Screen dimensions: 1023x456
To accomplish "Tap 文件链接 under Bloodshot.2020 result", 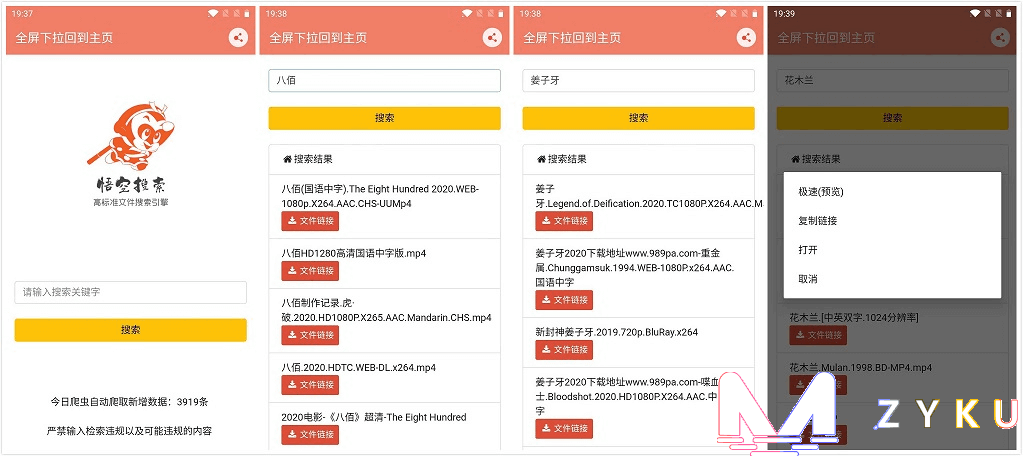I will point(564,429).
